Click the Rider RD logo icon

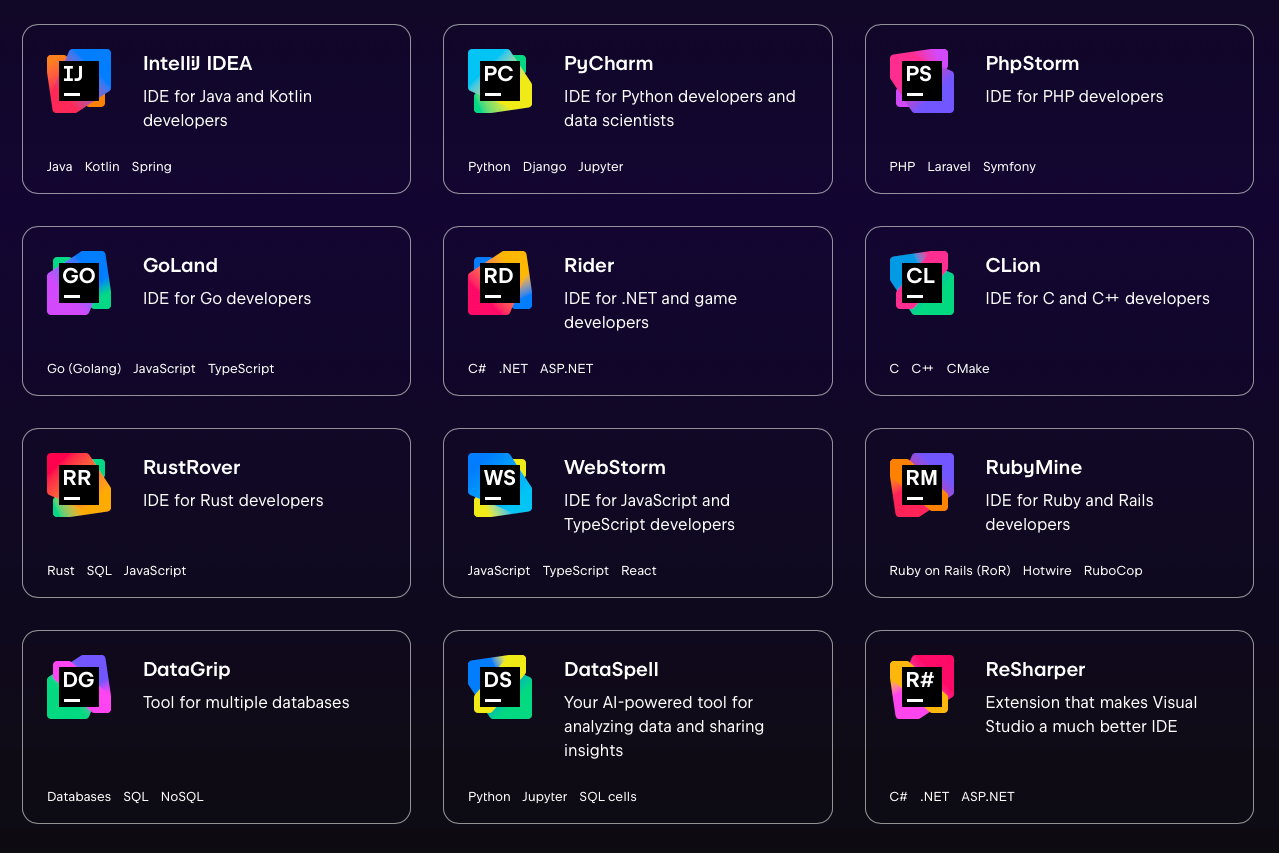pyautogui.click(x=500, y=283)
